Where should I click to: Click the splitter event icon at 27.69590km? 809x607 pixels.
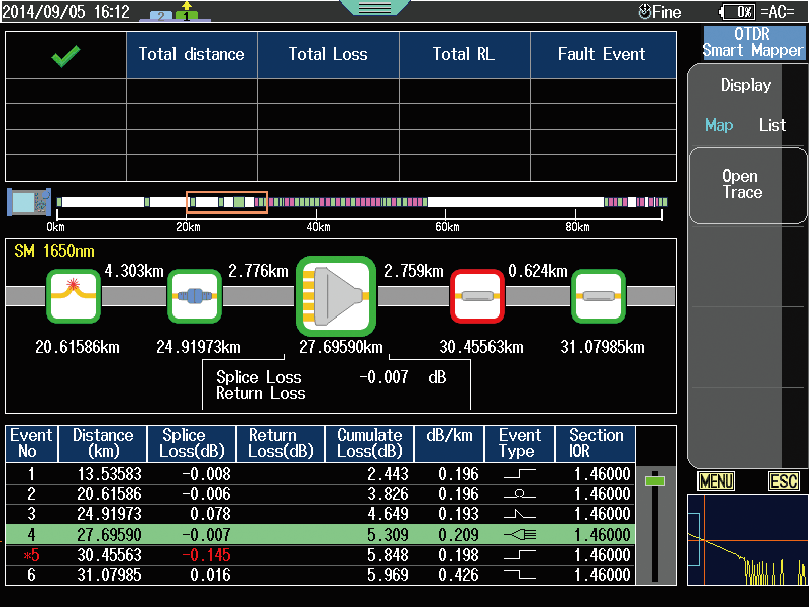pyautogui.click(x=335, y=297)
